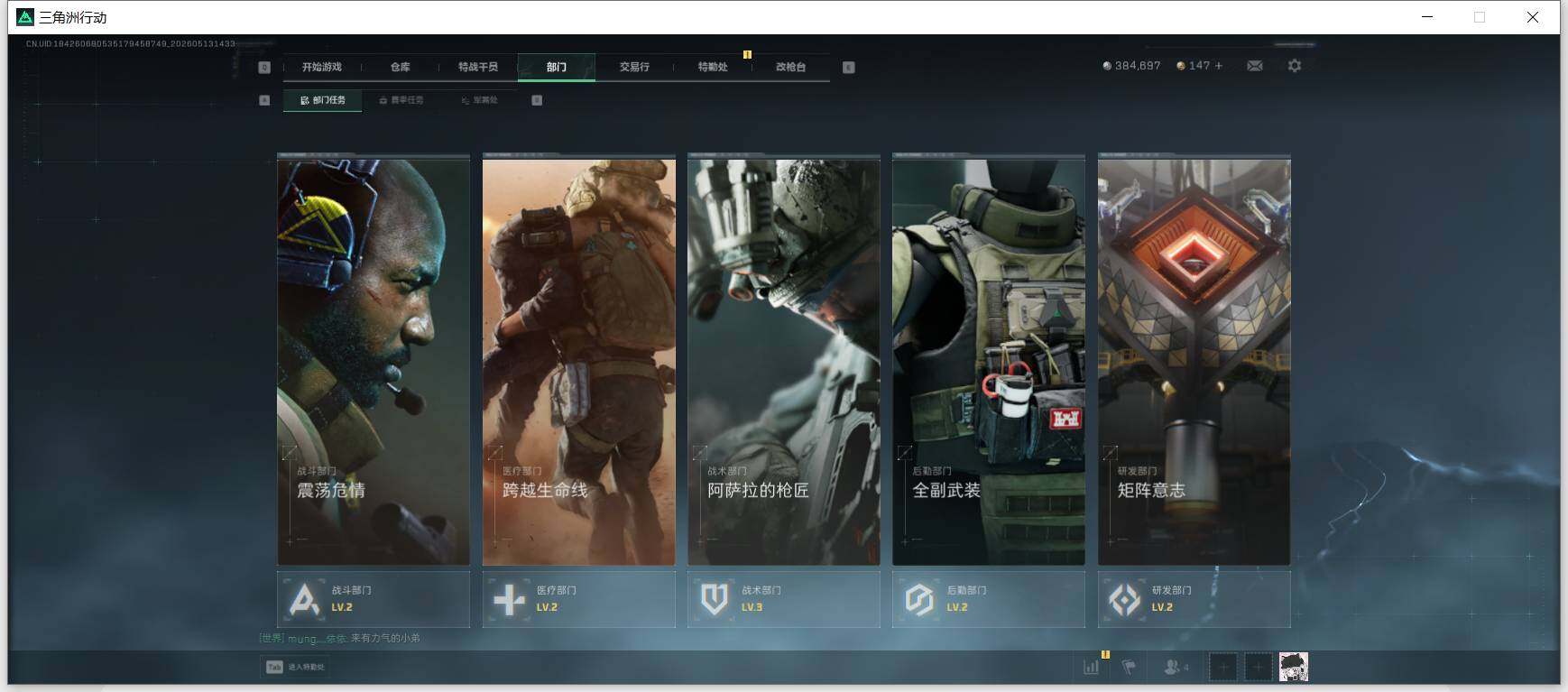Click the flag icon in bottom bar
This screenshot has width=1568, height=692.
(x=1129, y=667)
